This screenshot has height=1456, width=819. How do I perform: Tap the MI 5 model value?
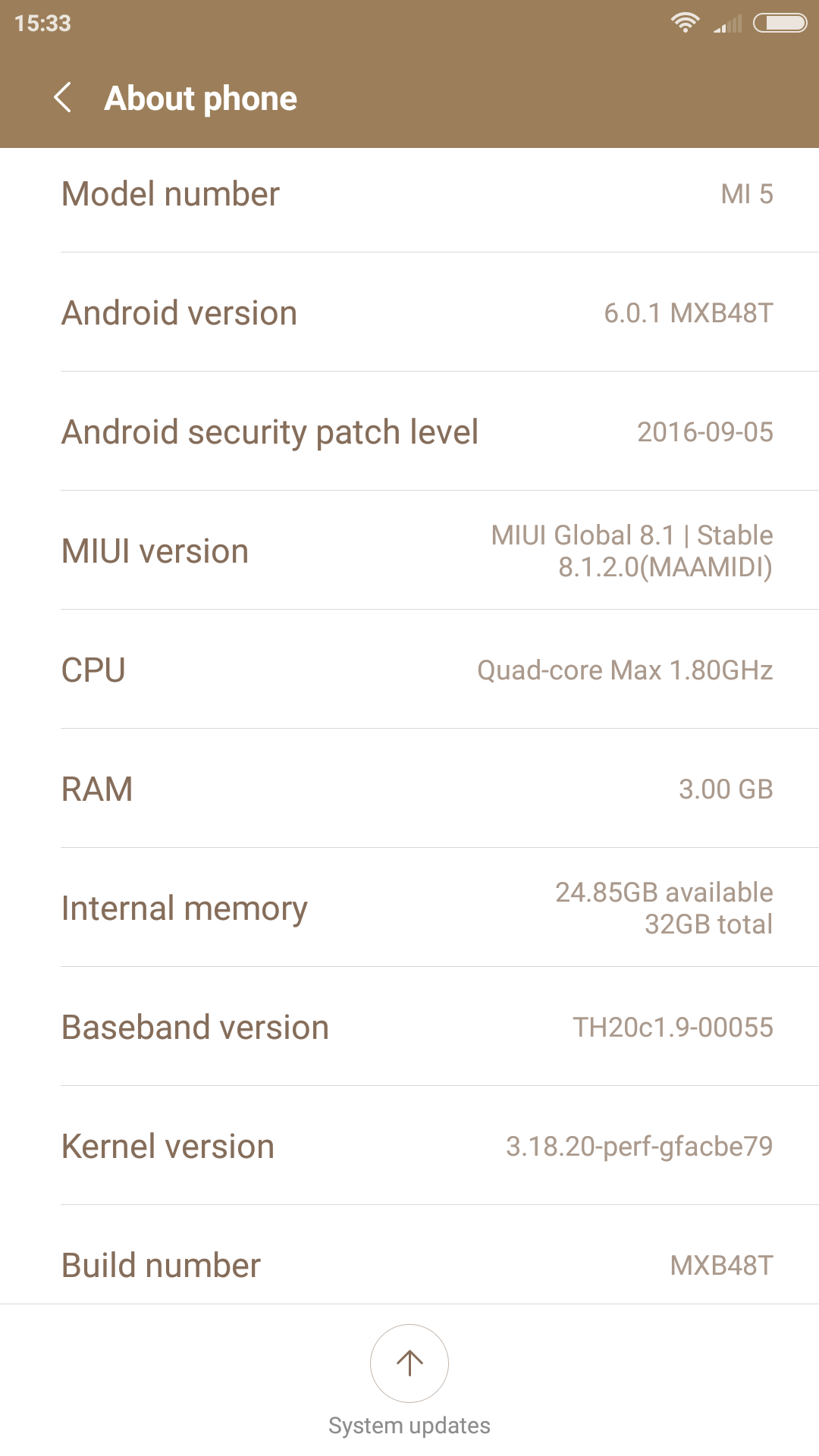pos(746,194)
